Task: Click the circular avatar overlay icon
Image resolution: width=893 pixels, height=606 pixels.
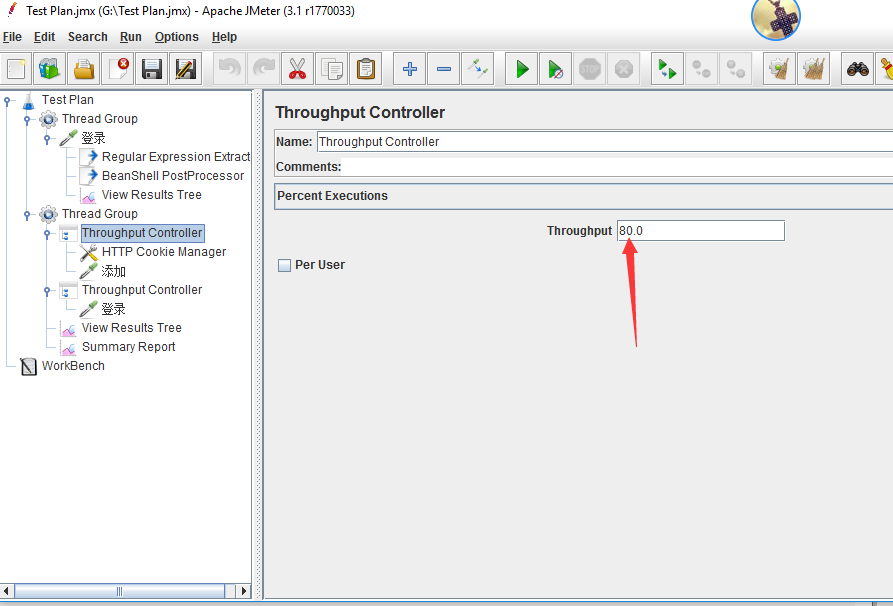Action: pos(776,17)
